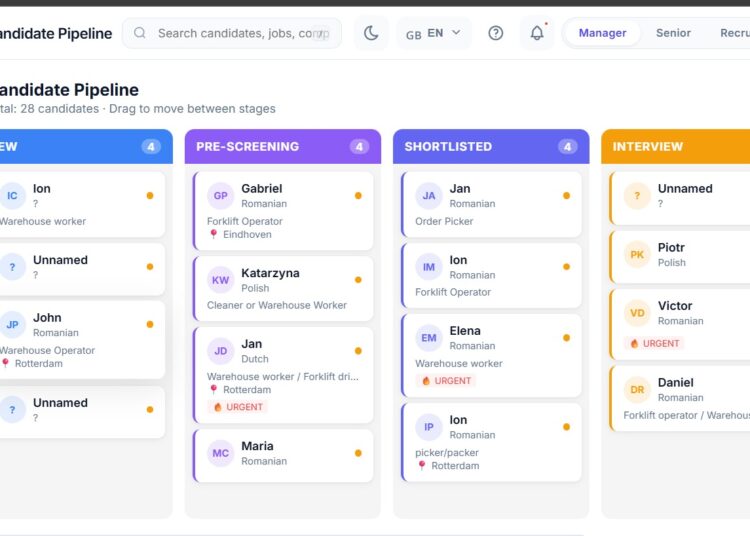Screen dimensions: 750x536
Task: Click the URGENT badge on Elena's card
Action: pyautogui.click(x=446, y=381)
